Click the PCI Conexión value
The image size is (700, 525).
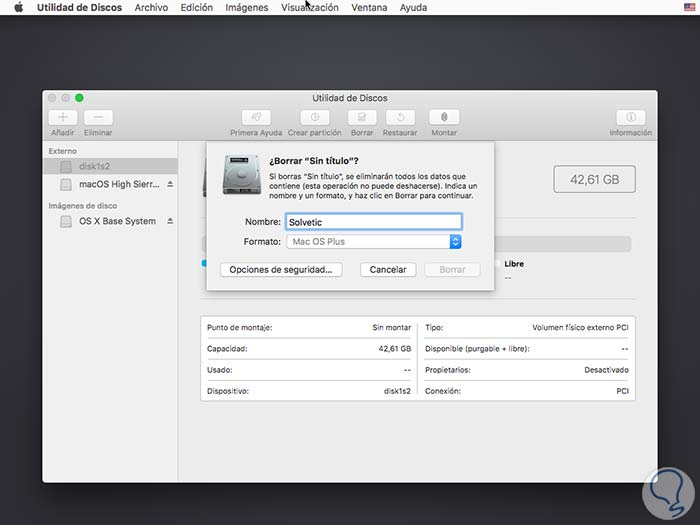[x=622, y=391]
